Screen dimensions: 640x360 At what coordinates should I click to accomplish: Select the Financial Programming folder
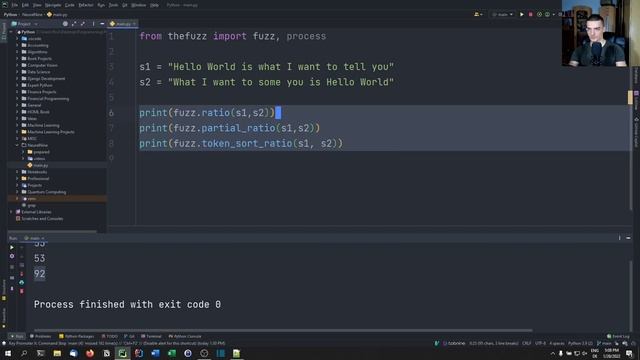45,99
